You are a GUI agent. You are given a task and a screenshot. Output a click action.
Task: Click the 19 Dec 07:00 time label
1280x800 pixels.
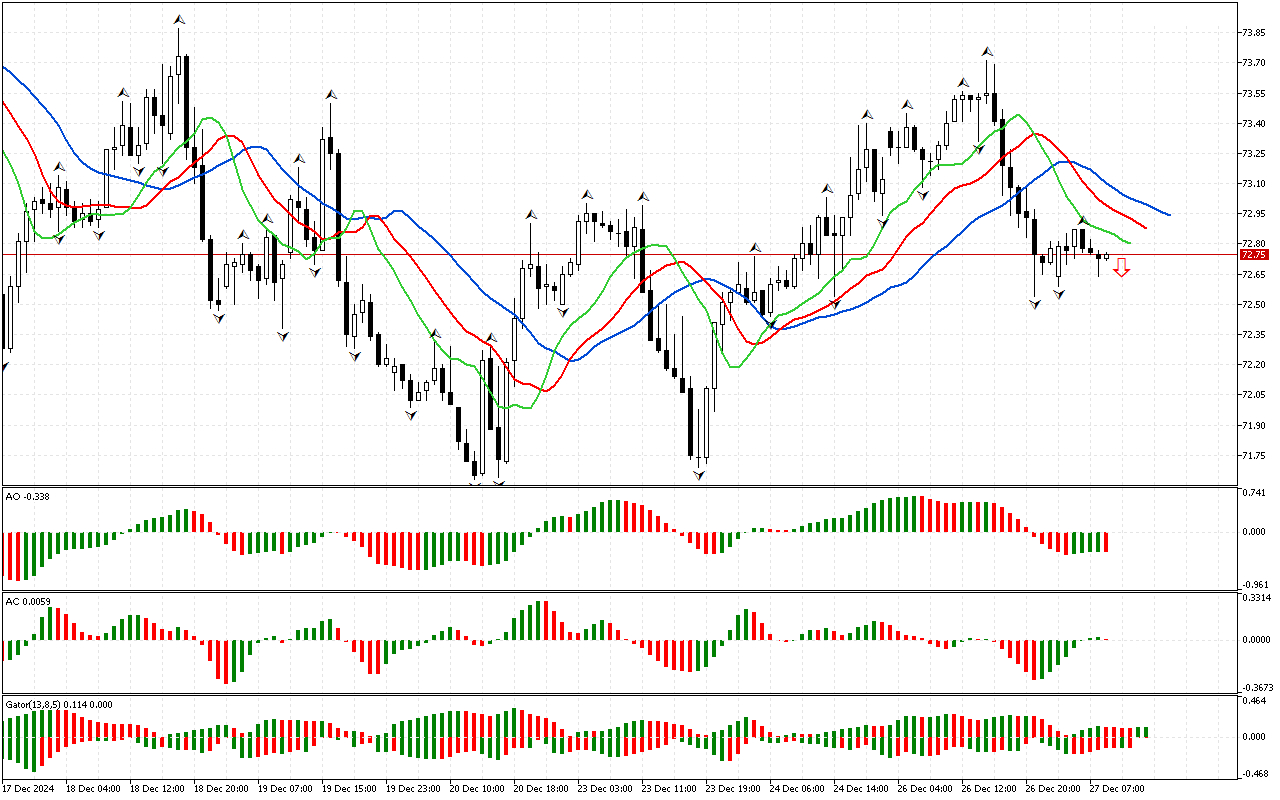(285, 788)
